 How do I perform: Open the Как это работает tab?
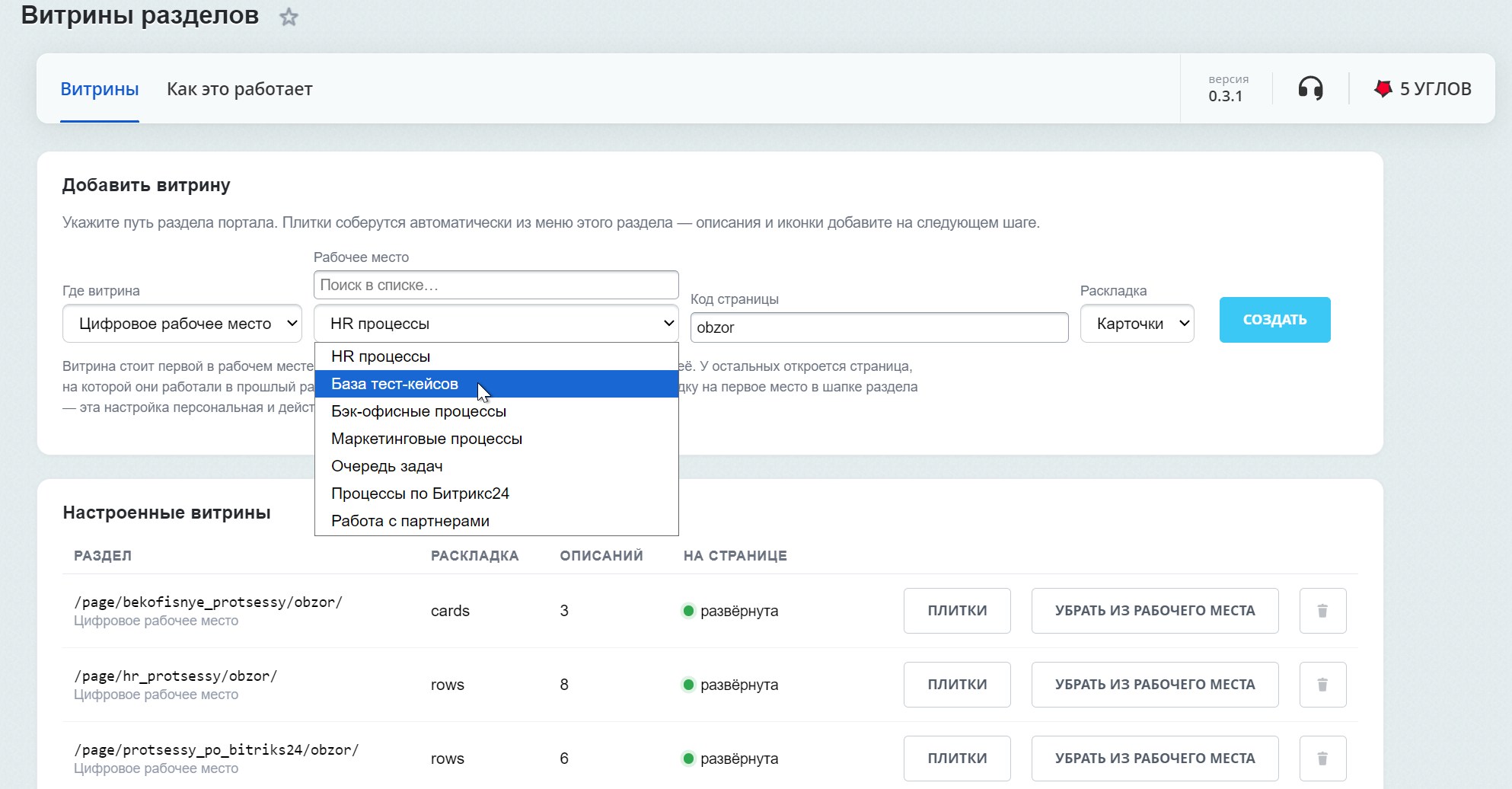point(240,89)
